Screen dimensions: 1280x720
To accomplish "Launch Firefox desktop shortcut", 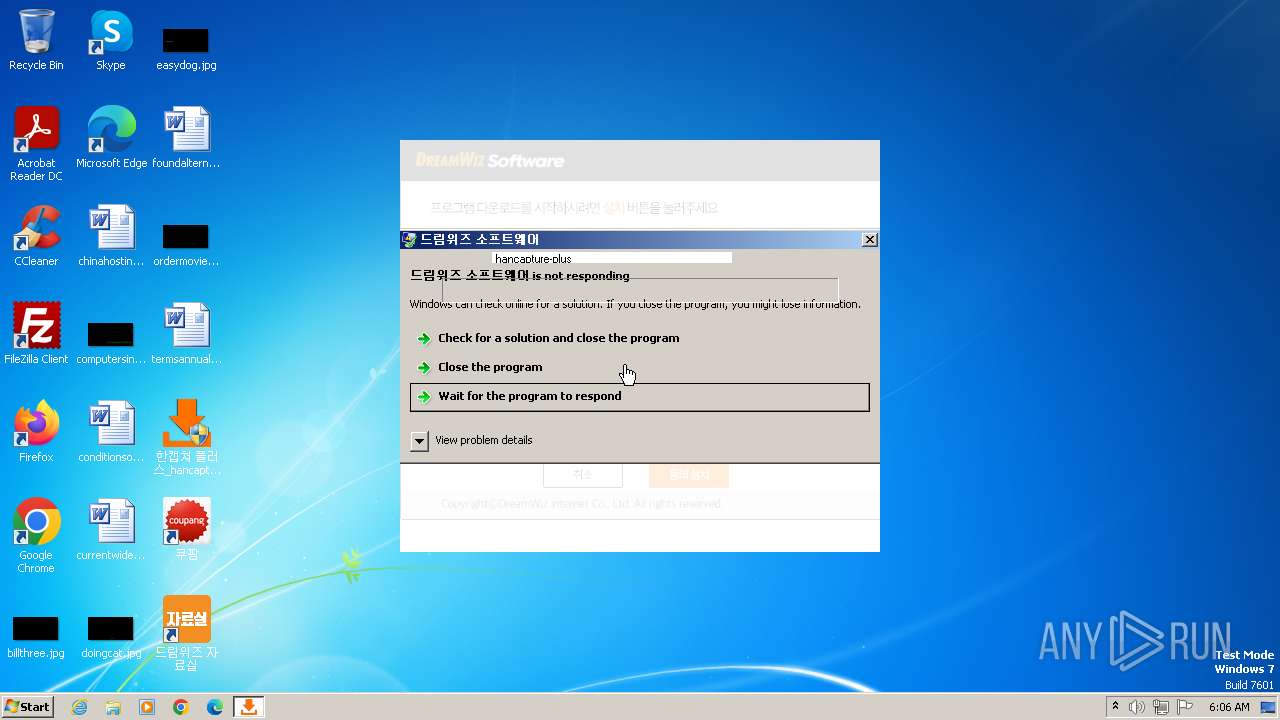I will (36, 431).
